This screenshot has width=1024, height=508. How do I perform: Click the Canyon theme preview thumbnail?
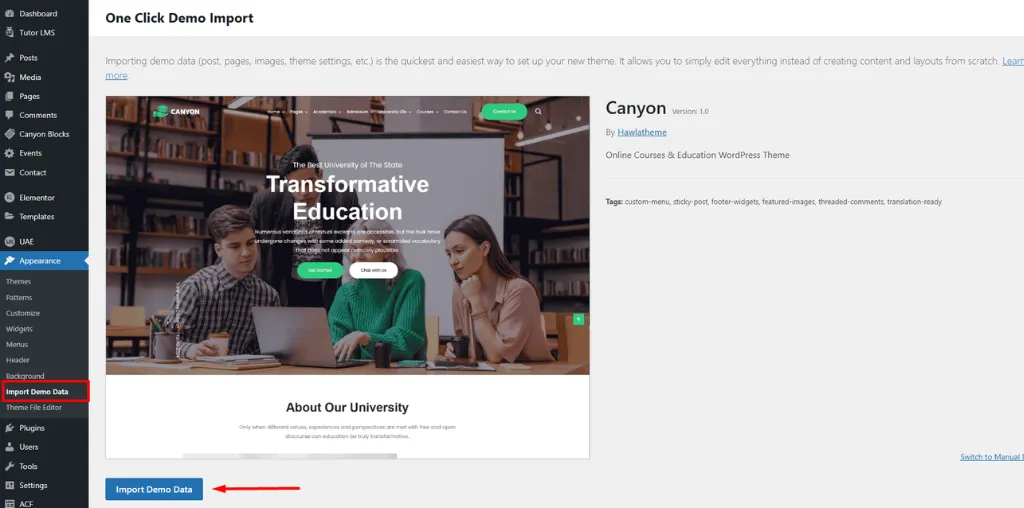[x=347, y=277]
